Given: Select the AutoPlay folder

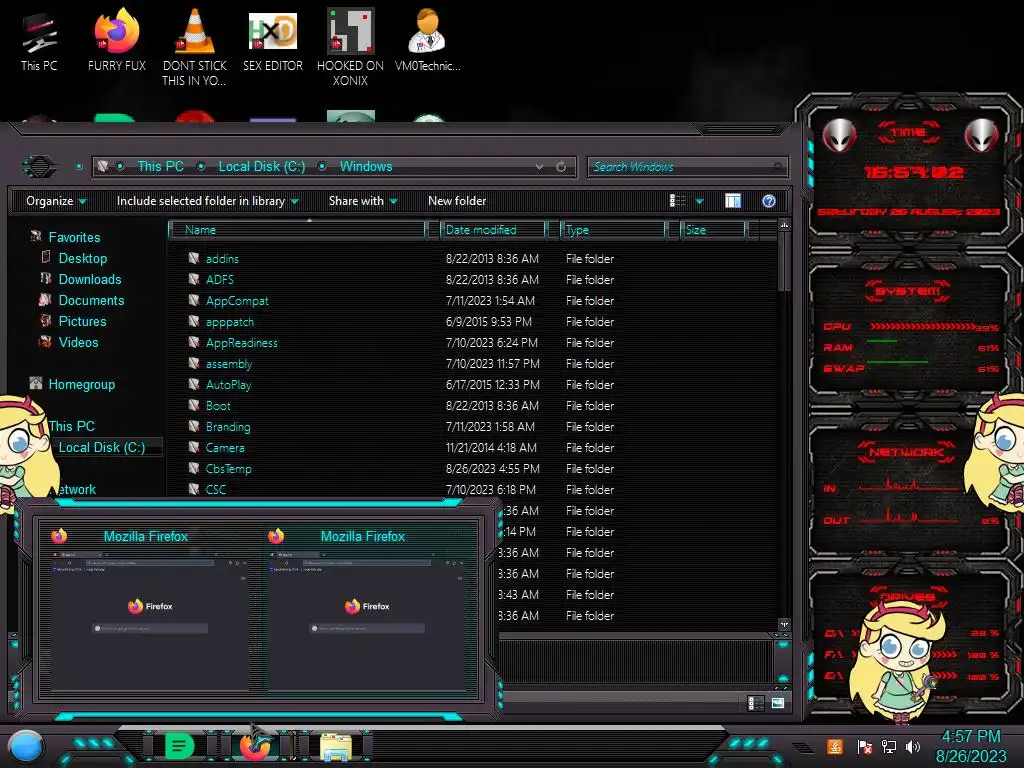Looking at the screenshot, I should click(x=228, y=385).
